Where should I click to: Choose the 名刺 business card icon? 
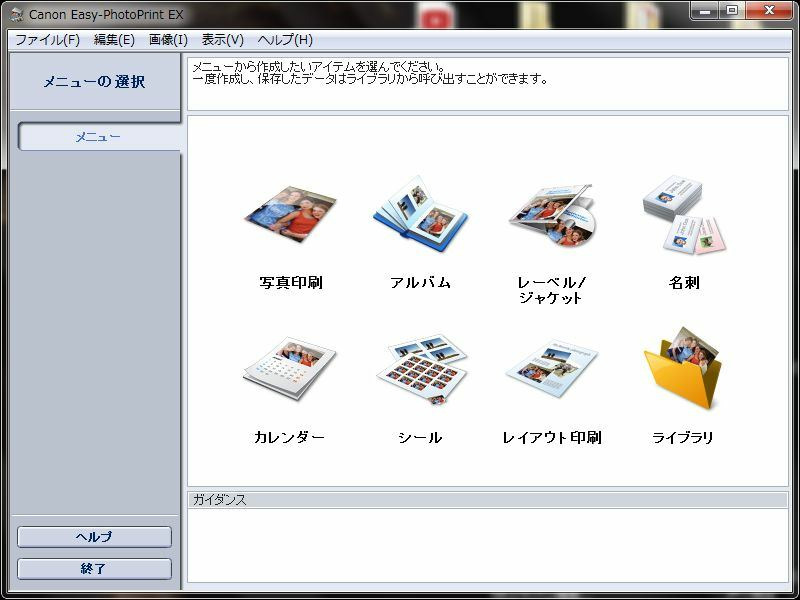pos(684,215)
